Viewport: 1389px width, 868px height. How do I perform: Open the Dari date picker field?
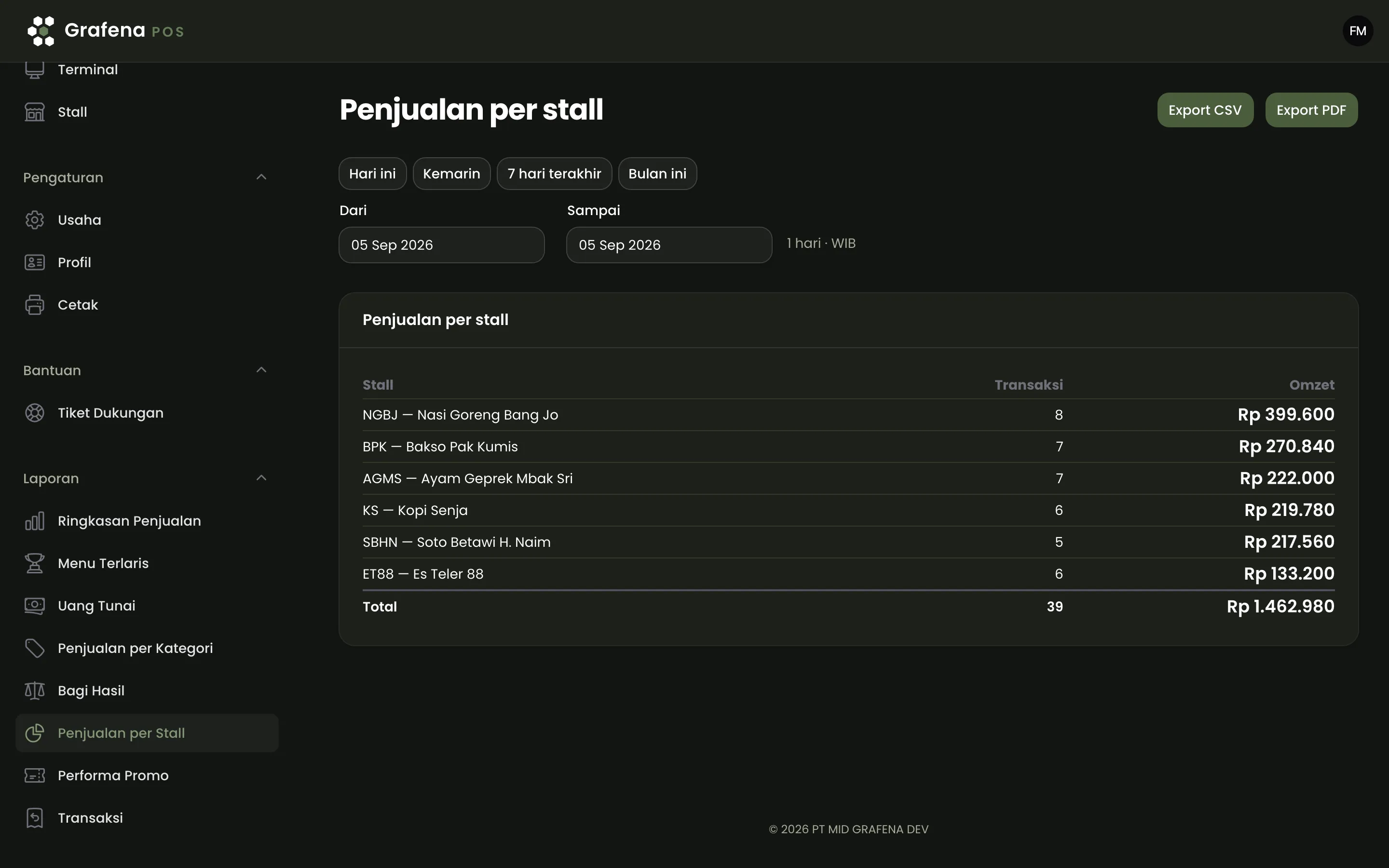tap(441, 245)
